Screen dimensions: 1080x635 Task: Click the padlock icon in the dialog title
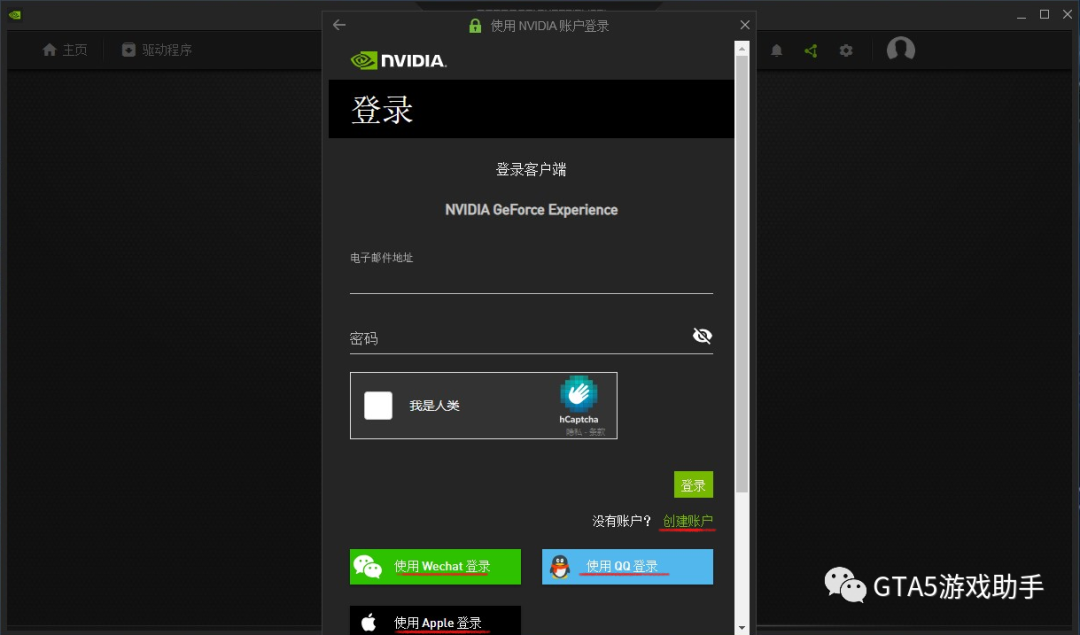pos(475,26)
